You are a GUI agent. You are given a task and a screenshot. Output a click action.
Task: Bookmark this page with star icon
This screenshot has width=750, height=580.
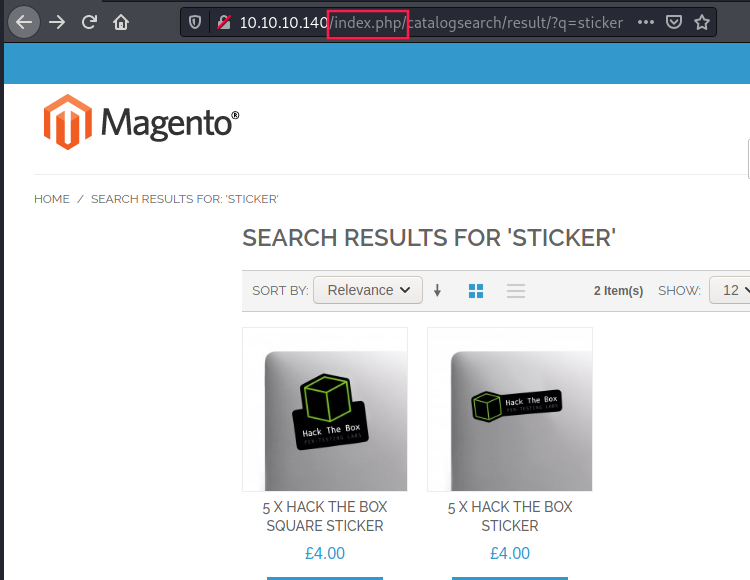click(x=702, y=22)
